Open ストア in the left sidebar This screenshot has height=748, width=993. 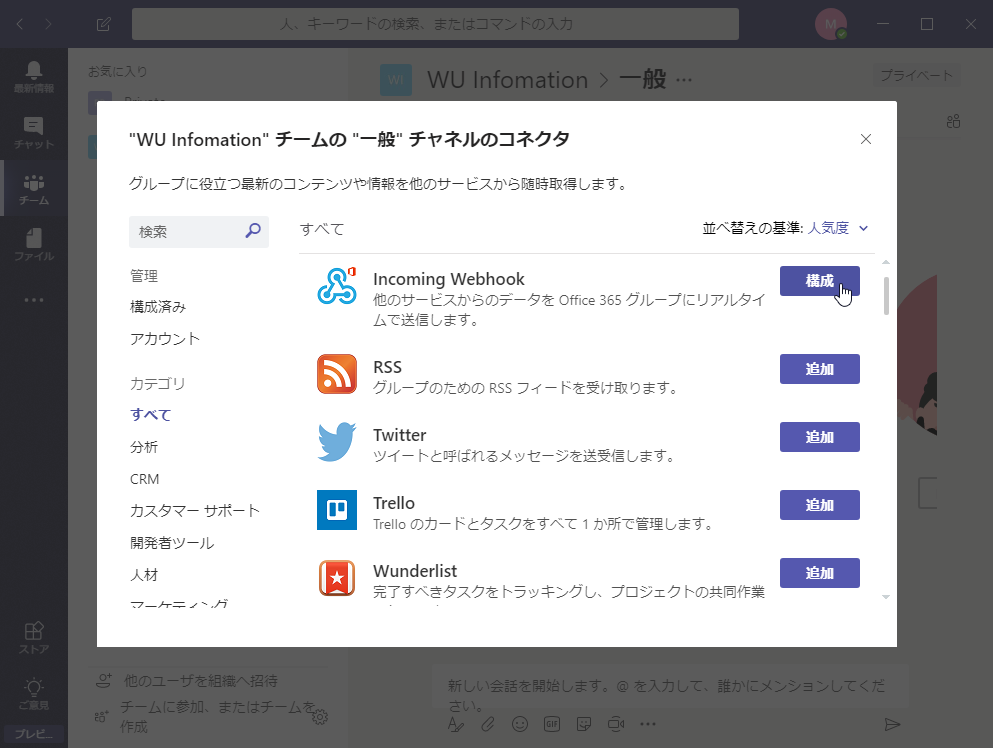pos(34,637)
